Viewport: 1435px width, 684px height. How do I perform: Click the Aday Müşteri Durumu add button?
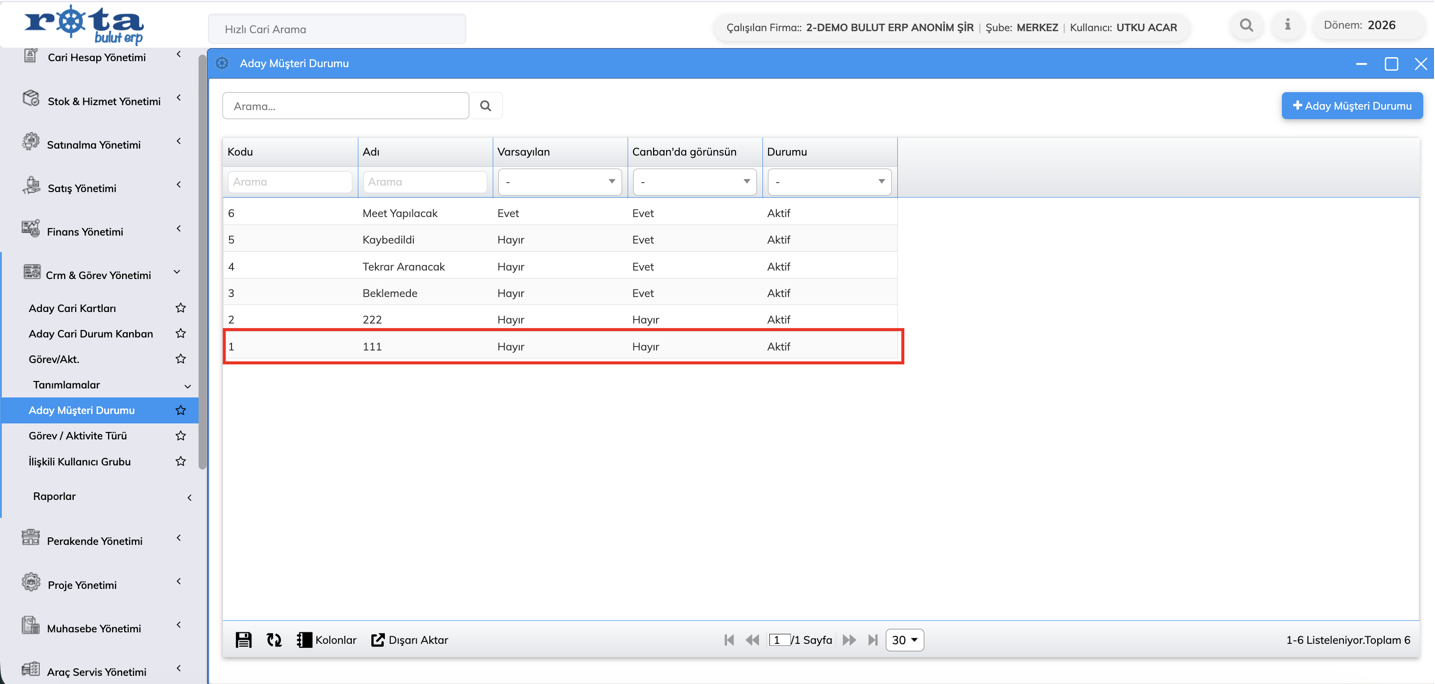1351,106
